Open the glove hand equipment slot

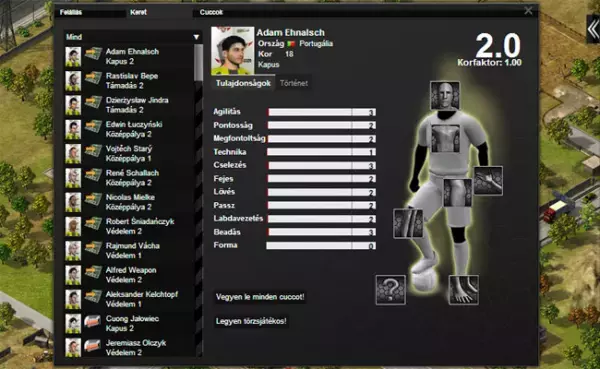point(488,181)
